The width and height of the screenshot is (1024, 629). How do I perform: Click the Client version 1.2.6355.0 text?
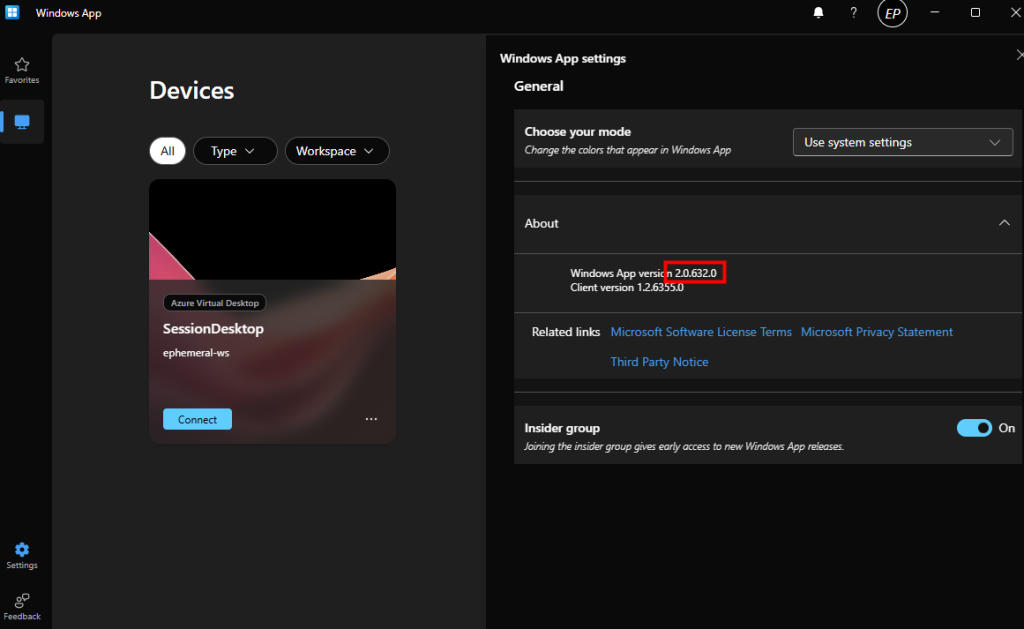click(x=627, y=287)
